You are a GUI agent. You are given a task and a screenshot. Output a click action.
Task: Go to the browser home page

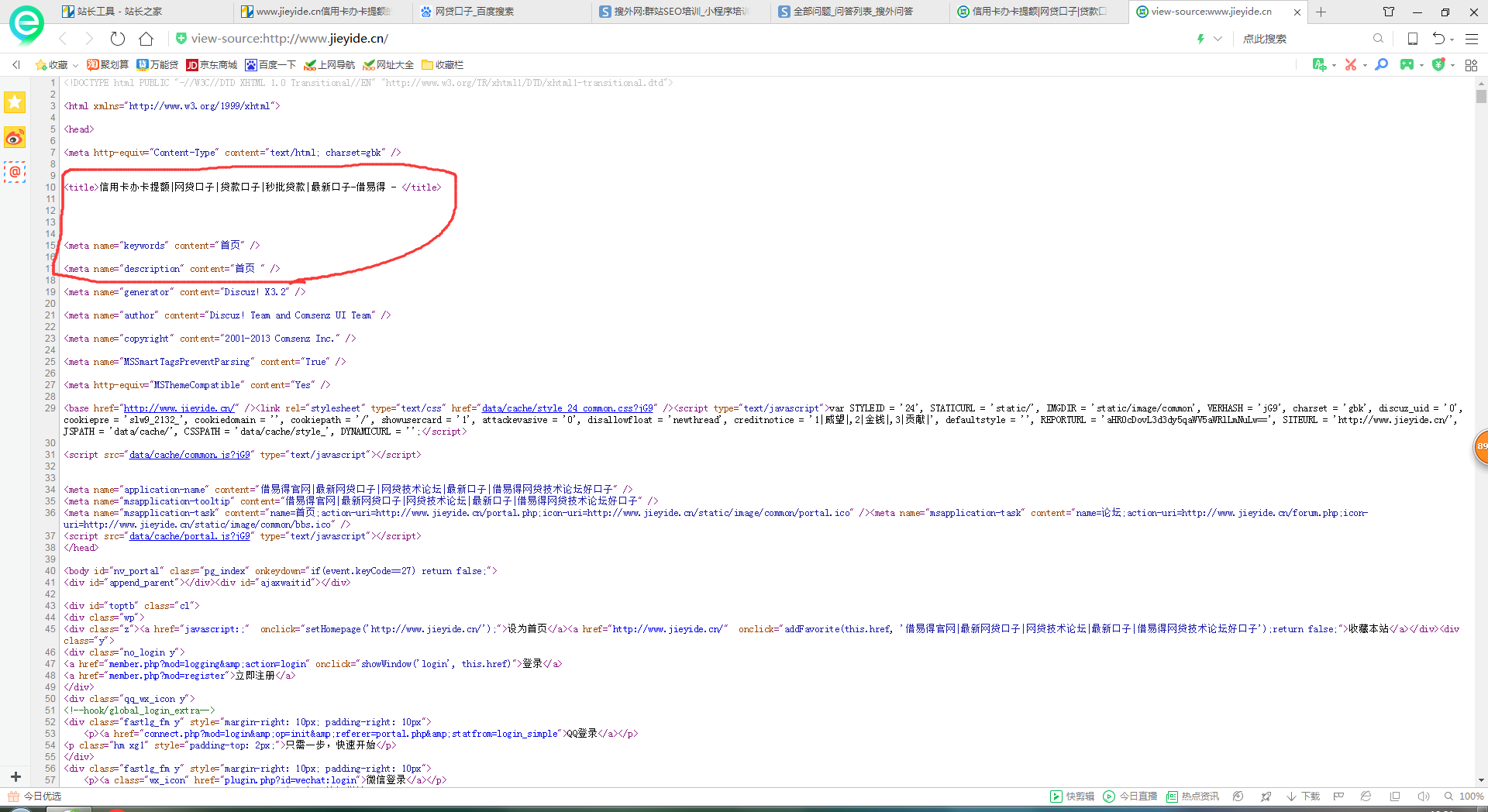click(146, 39)
